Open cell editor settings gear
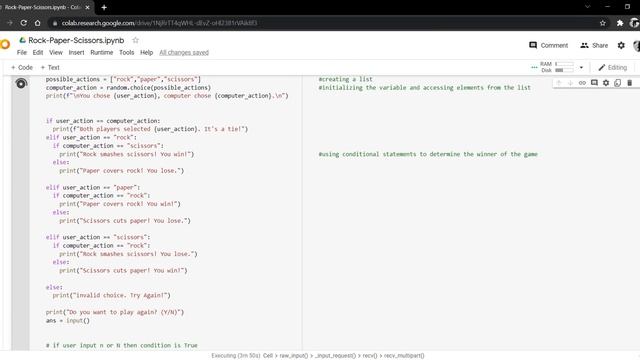This screenshot has width=640, height=360. tap(606, 83)
